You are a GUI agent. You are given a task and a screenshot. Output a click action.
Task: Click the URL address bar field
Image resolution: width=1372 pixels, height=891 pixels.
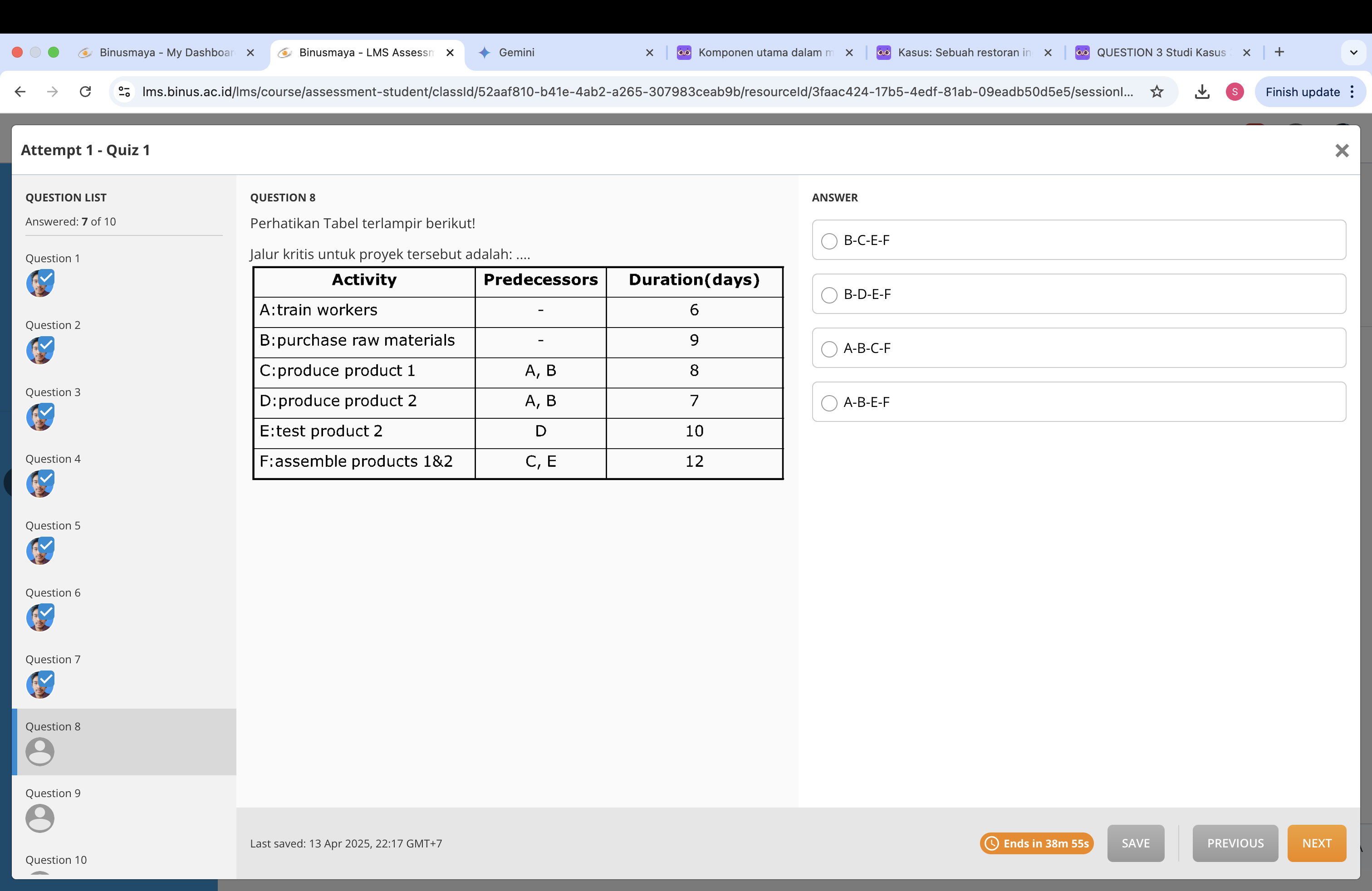click(x=634, y=92)
